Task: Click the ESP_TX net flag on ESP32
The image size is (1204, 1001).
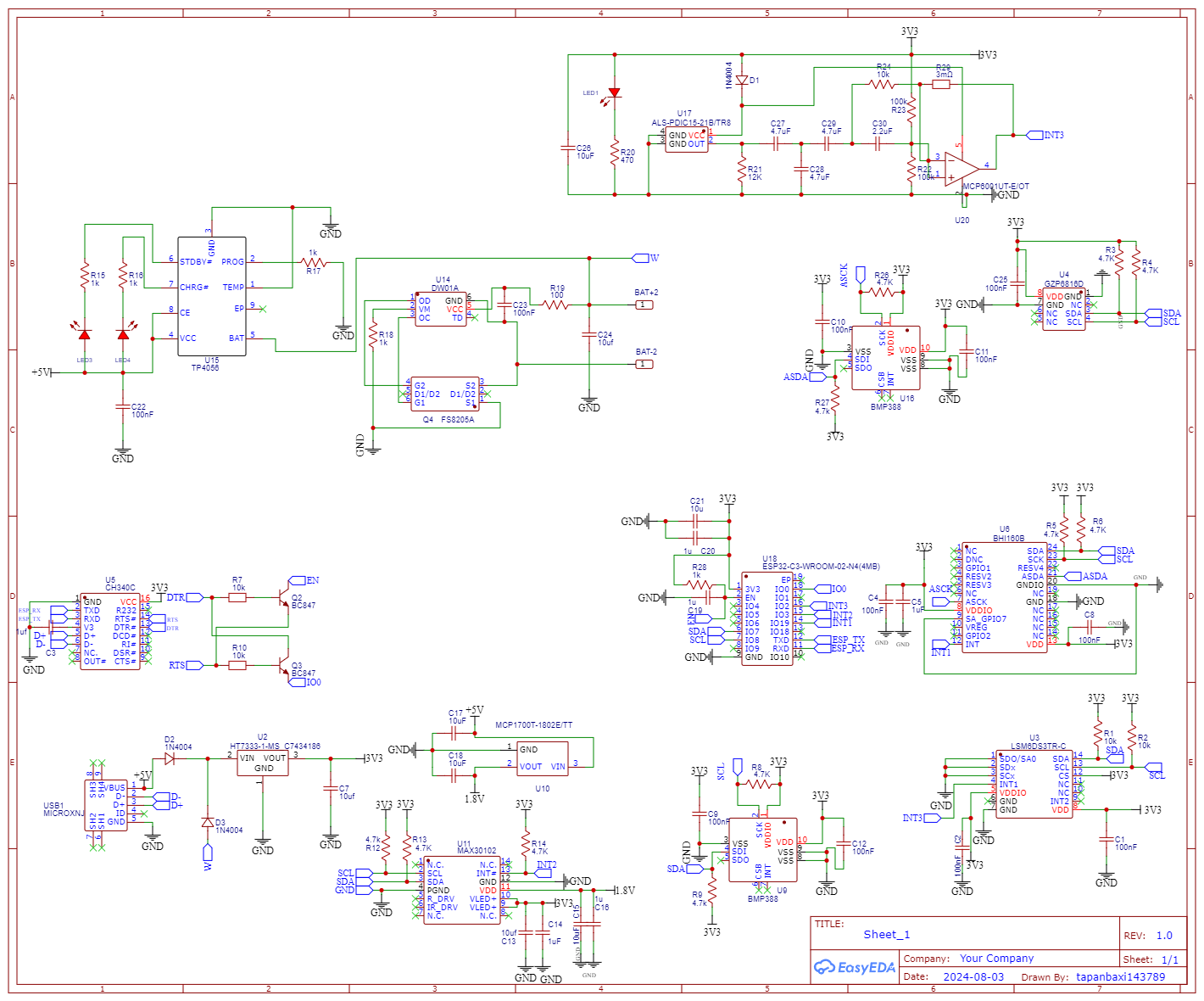Action: tap(822, 640)
